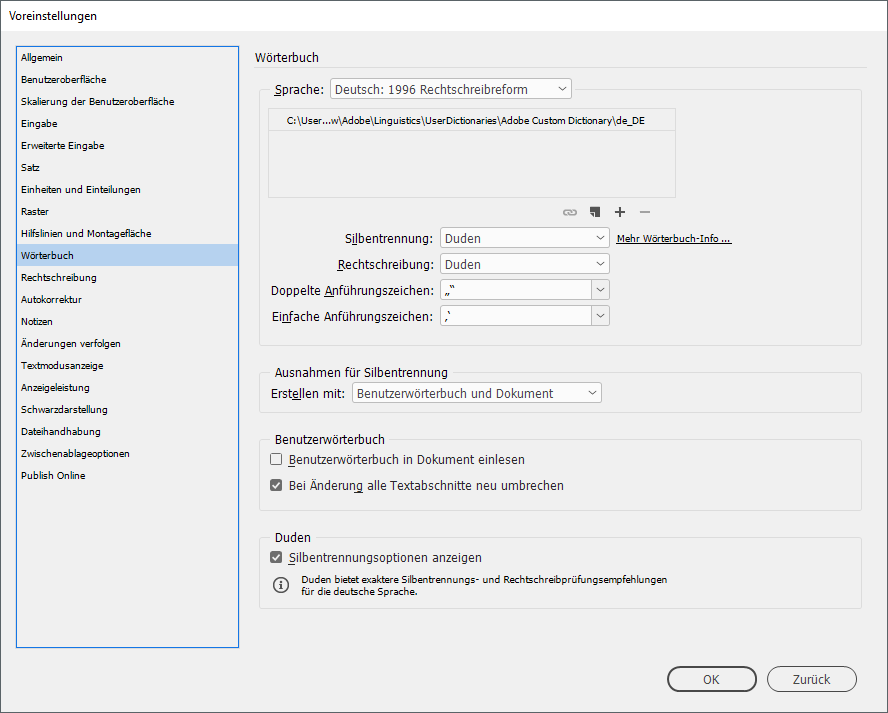Toggle Silbentrennungsoptionen anzeigen checkbox
This screenshot has height=713, width=888.
(x=276, y=557)
